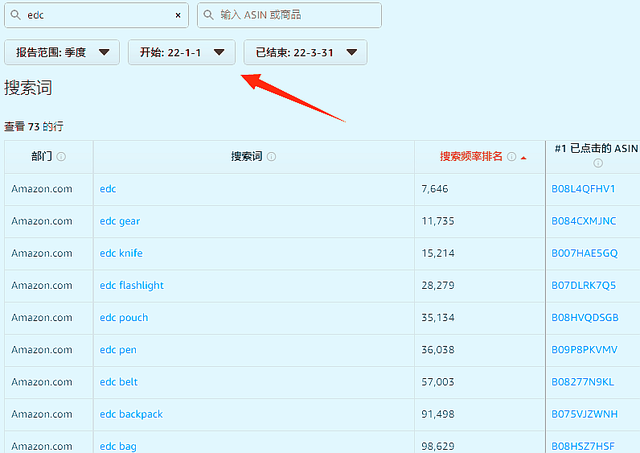Open the 已结束: 22-3-31 date dropdown
This screenshot has height=453, width=640.
305,52
